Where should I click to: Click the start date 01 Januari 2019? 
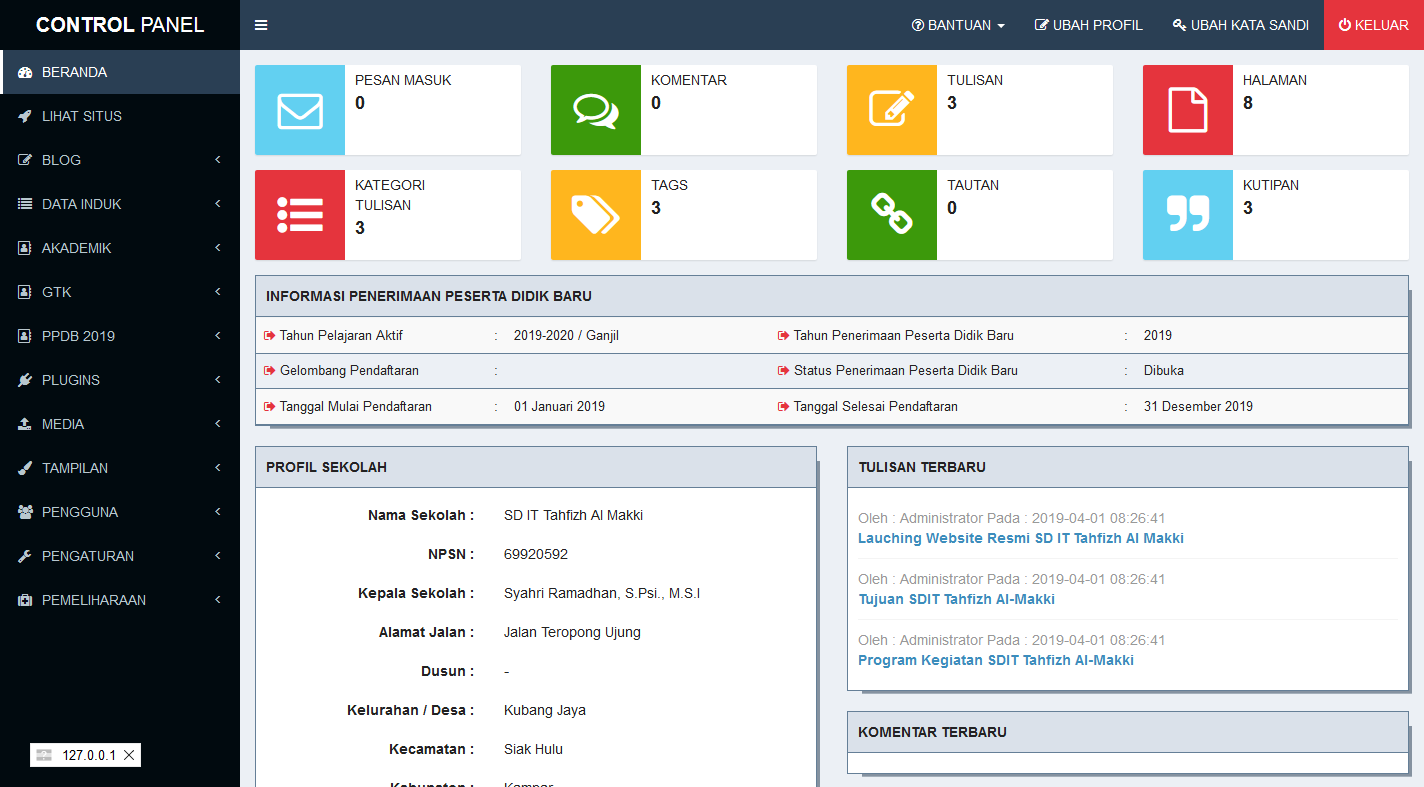click(x=559, y=406)
